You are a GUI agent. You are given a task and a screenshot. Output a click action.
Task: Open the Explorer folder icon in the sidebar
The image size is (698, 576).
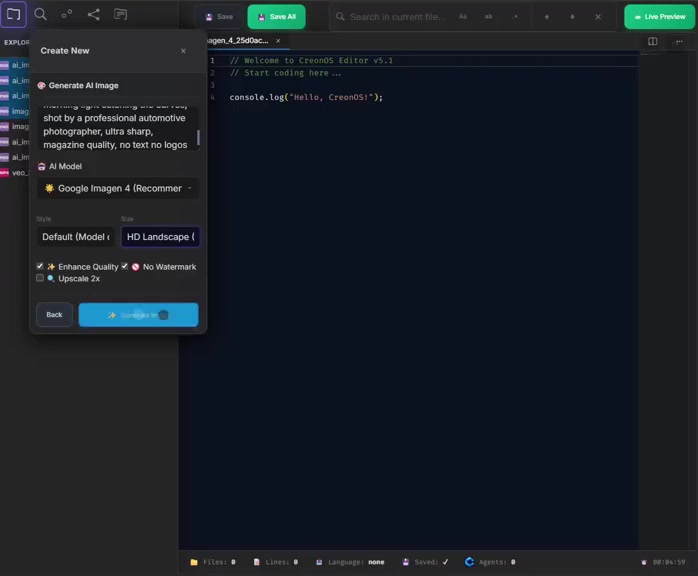[x=13, y=14]
